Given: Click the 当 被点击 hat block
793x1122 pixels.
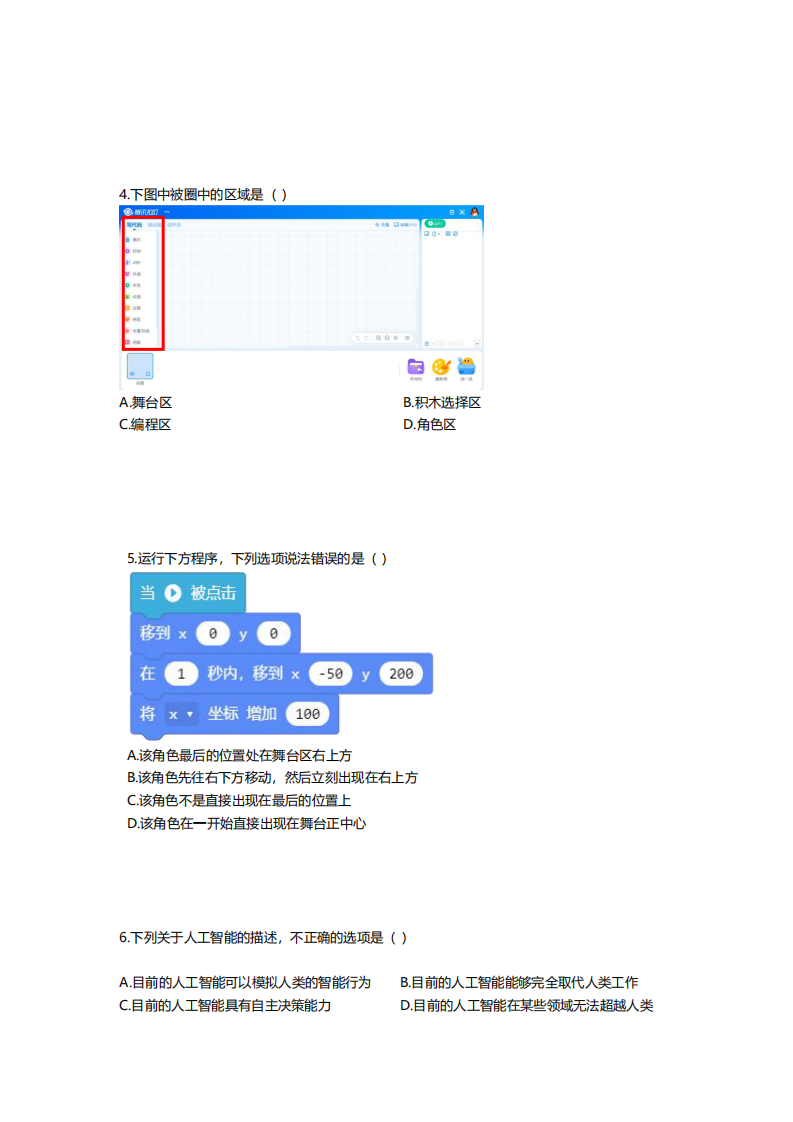Looking at the screenshot, I should (188, 593).
